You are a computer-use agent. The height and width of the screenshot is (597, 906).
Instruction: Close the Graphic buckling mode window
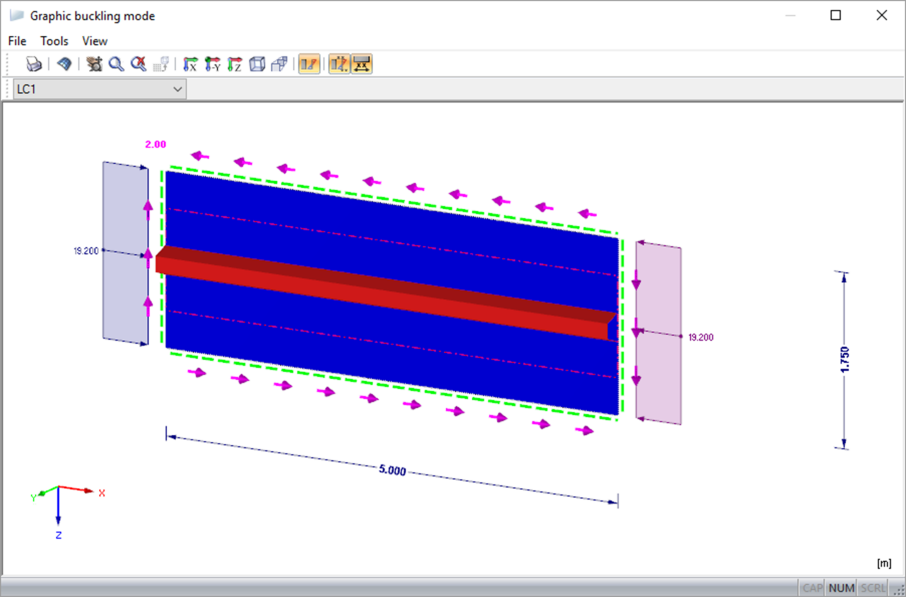coord(881,15)
